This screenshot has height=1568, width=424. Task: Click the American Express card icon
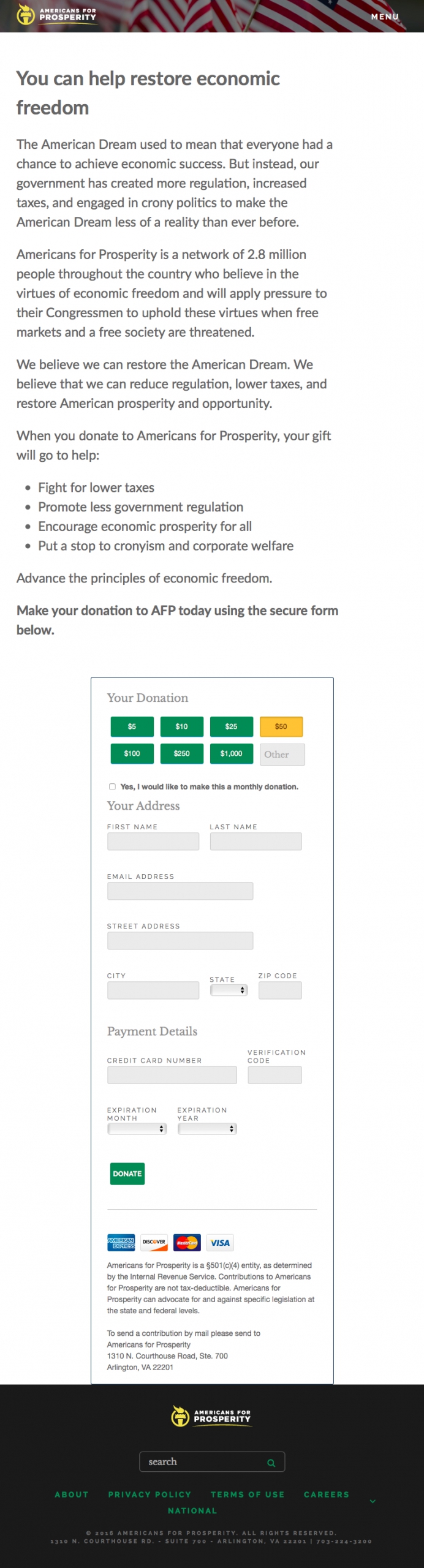tap(121, 1242)
